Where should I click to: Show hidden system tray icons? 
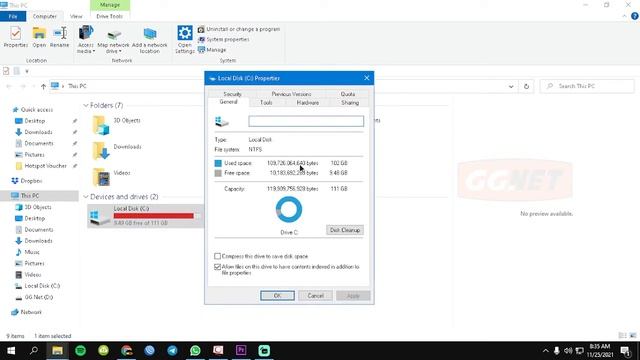tap(545, 351)
